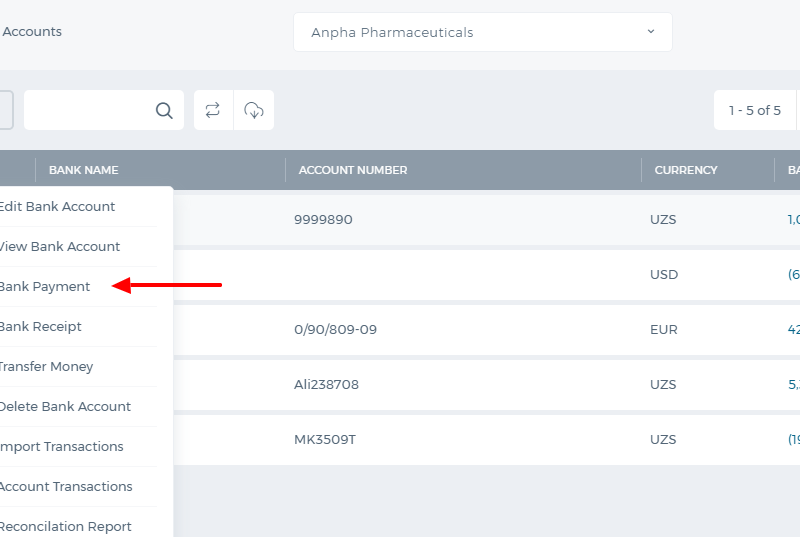Choose View Bank Account menu entry
This screenshot has height=537, width=800.
click(60, 246)
